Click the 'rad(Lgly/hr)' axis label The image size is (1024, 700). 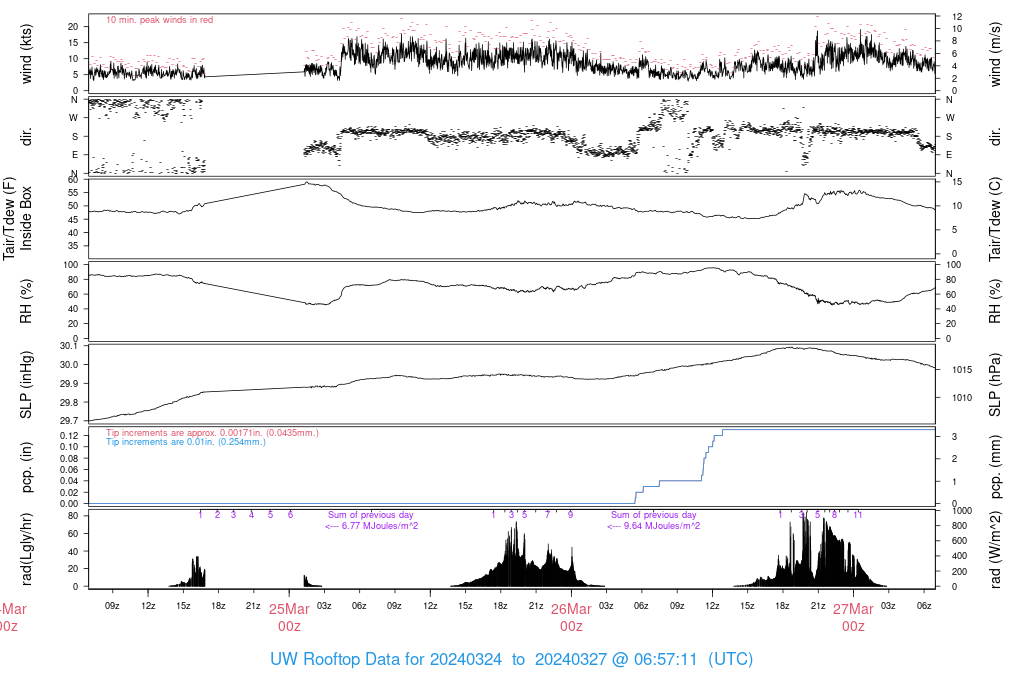[x=26, y=549]
